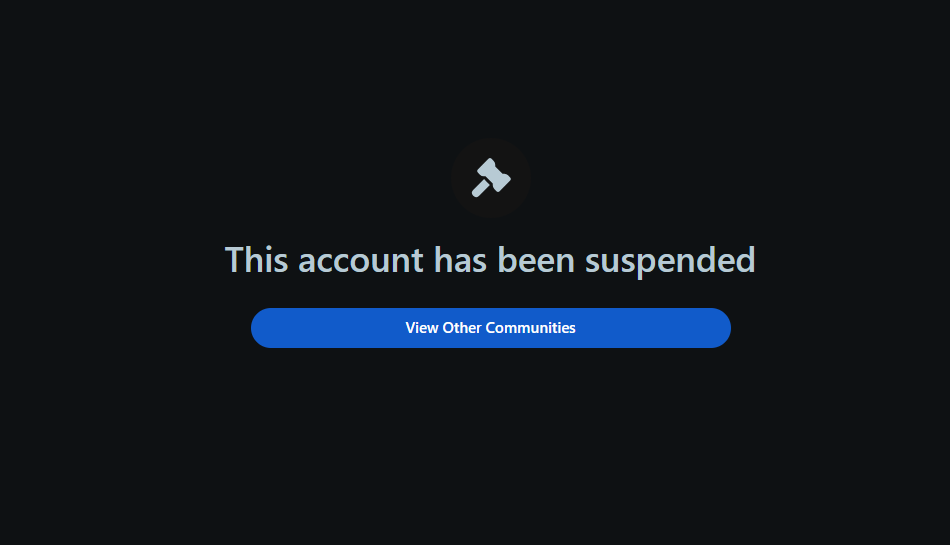The image size is (950, 545).
Task: Click the word 'This' in the heading
Action: (x=256, y=260)
